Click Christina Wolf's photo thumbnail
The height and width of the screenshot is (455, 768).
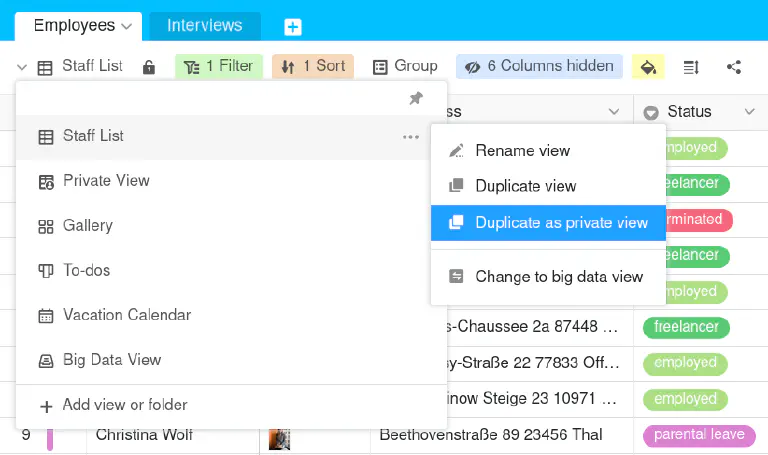[x=280, y=437]
